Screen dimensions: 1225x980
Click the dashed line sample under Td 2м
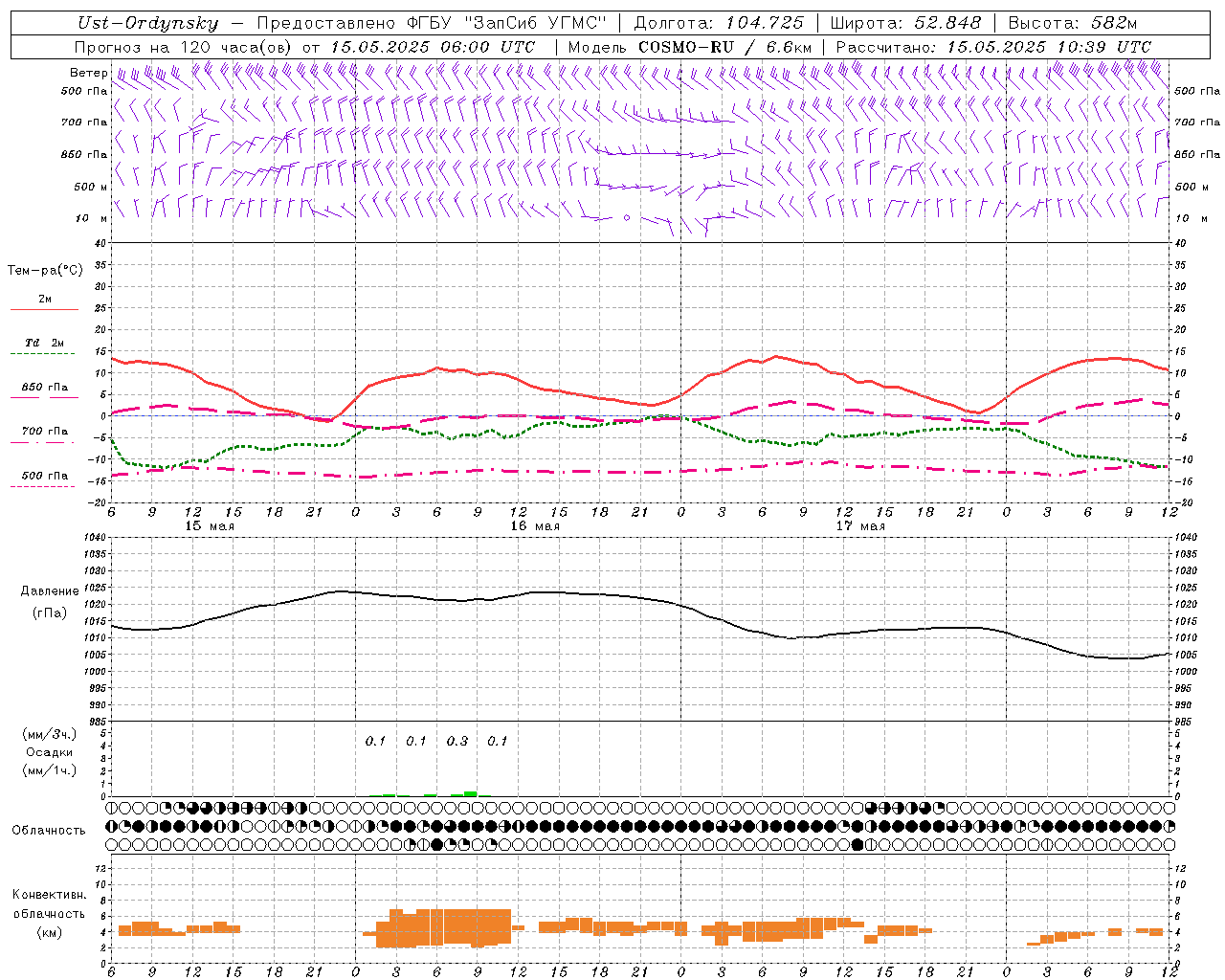click(x=42, y=354)
